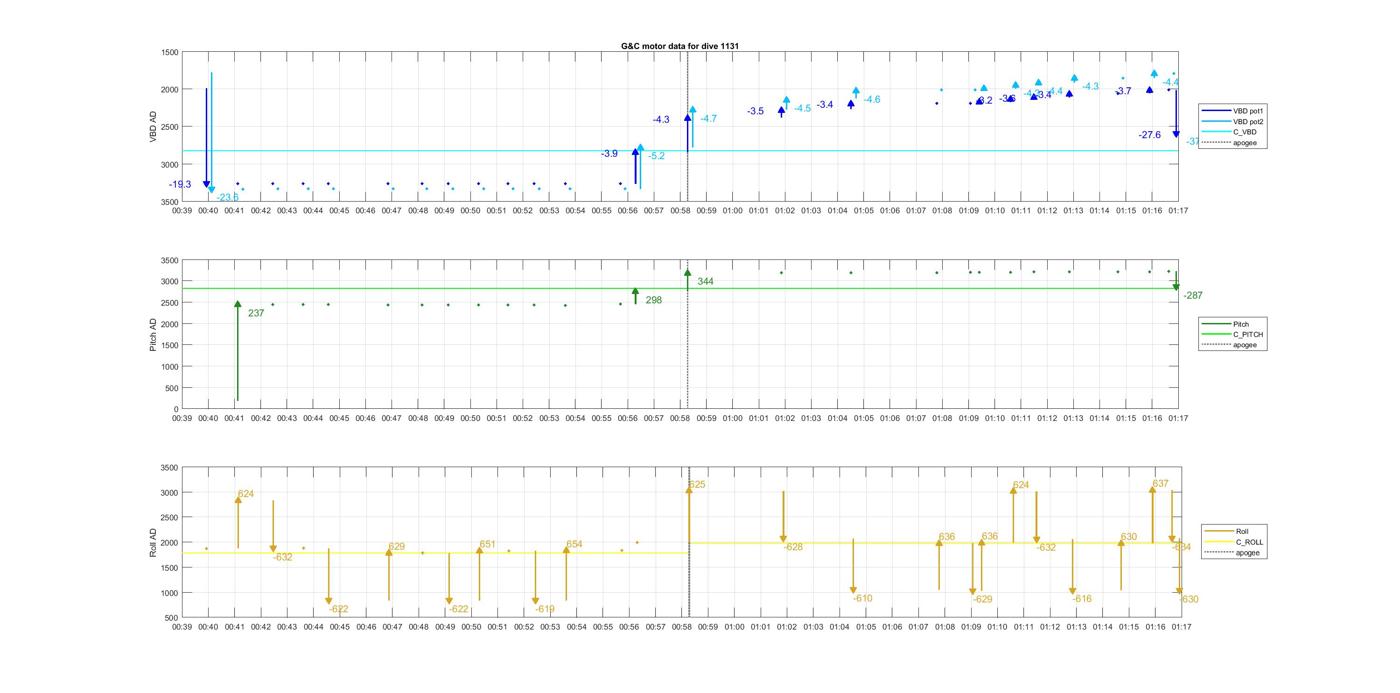Click the '-616' roll value label
The width and height of the screenshot is (1400, 693).
[x=1081, y=599]
